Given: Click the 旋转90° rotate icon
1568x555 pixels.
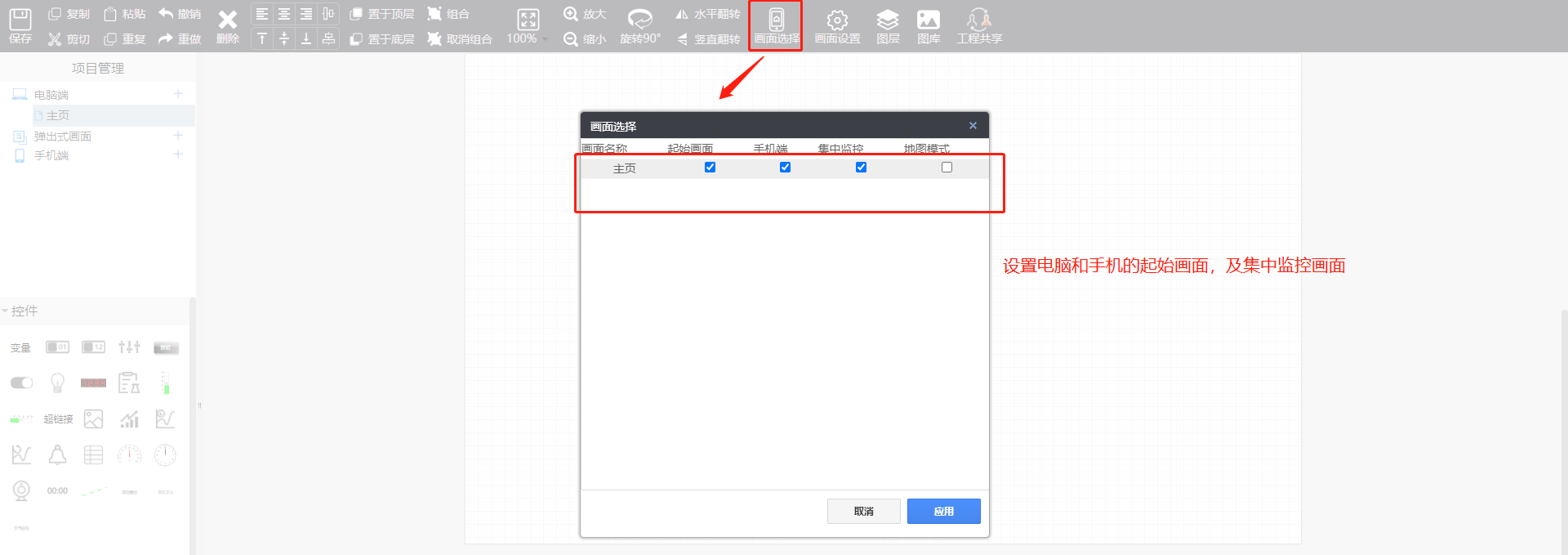Looking at the screenshot, I should pyautogui.click(x=640, y=25).
